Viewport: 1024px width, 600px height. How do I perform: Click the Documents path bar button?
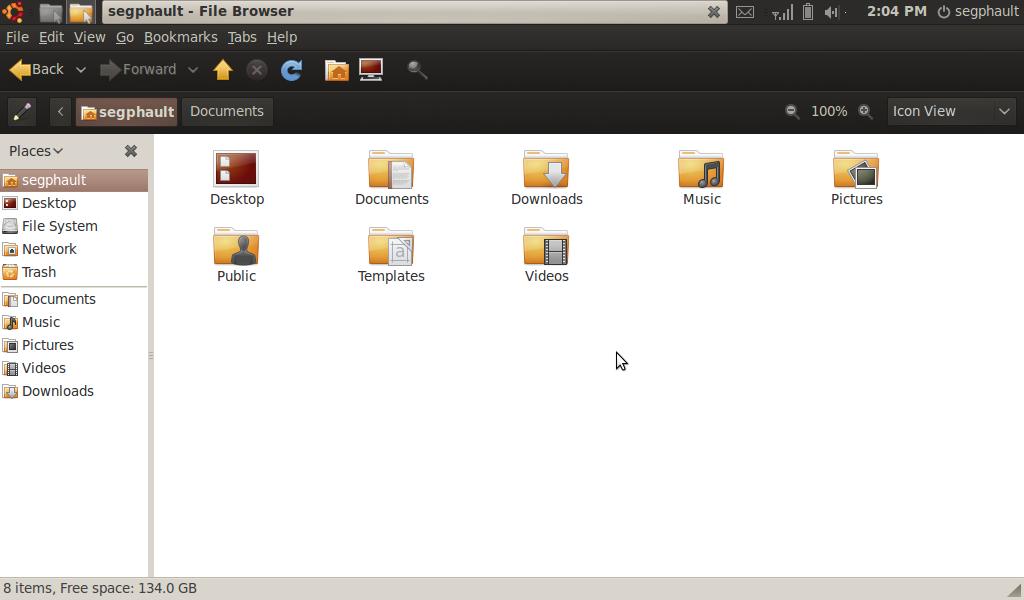[227, 112]
